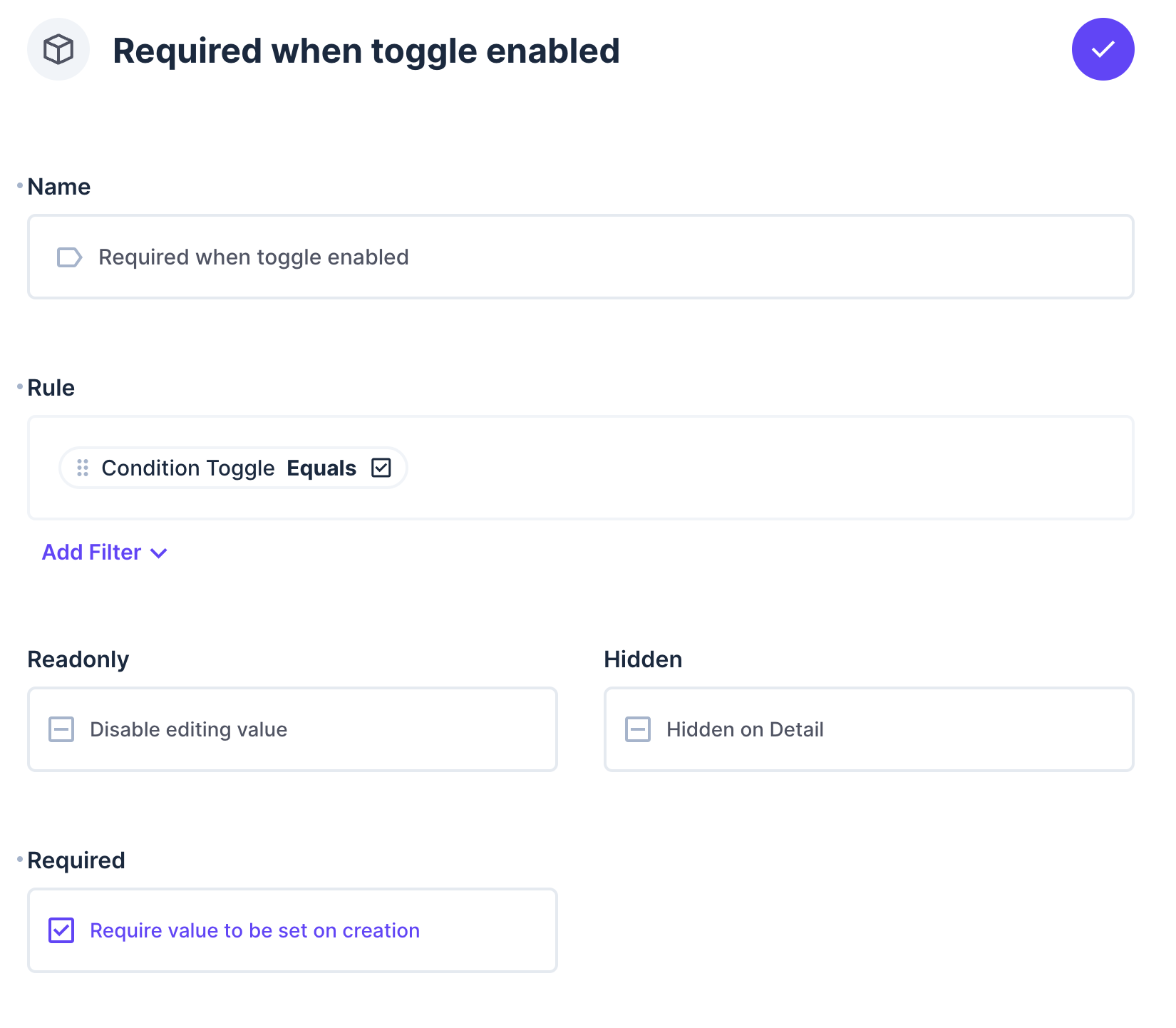Image resolution: width=1176 pixels, height=1028 pixels.
Task: Click the cube icon beside the title
Action: pos(58,48)
